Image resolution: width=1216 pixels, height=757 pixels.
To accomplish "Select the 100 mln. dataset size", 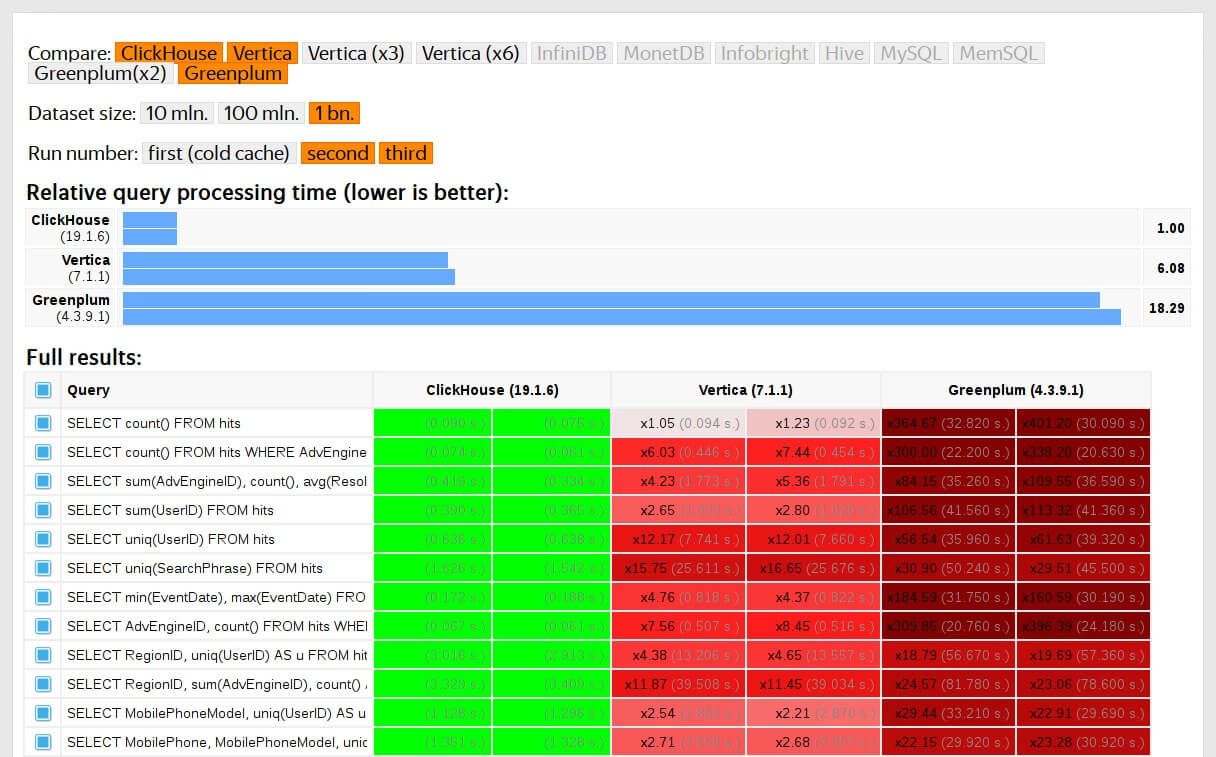I will [260, 113].
